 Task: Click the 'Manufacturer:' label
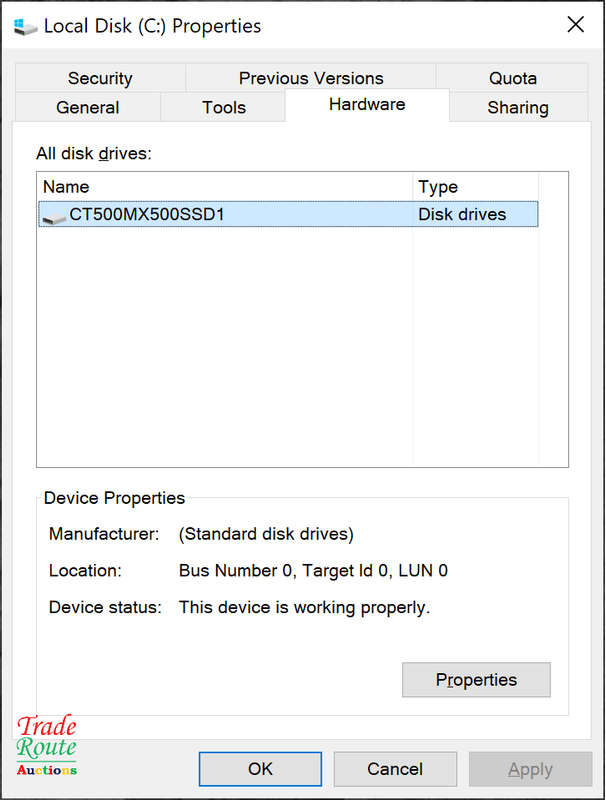tap(104, 534)
